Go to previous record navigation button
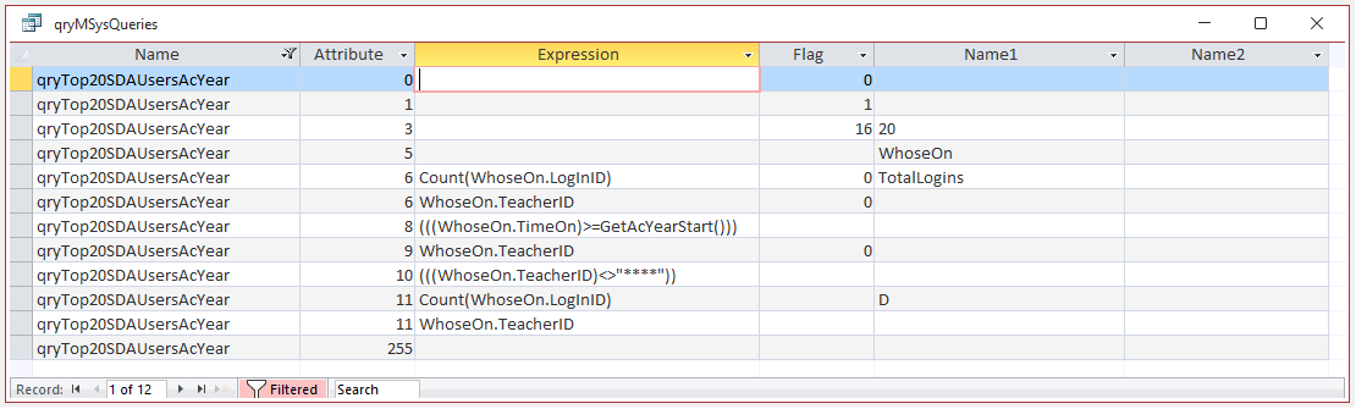 [96, 389]
